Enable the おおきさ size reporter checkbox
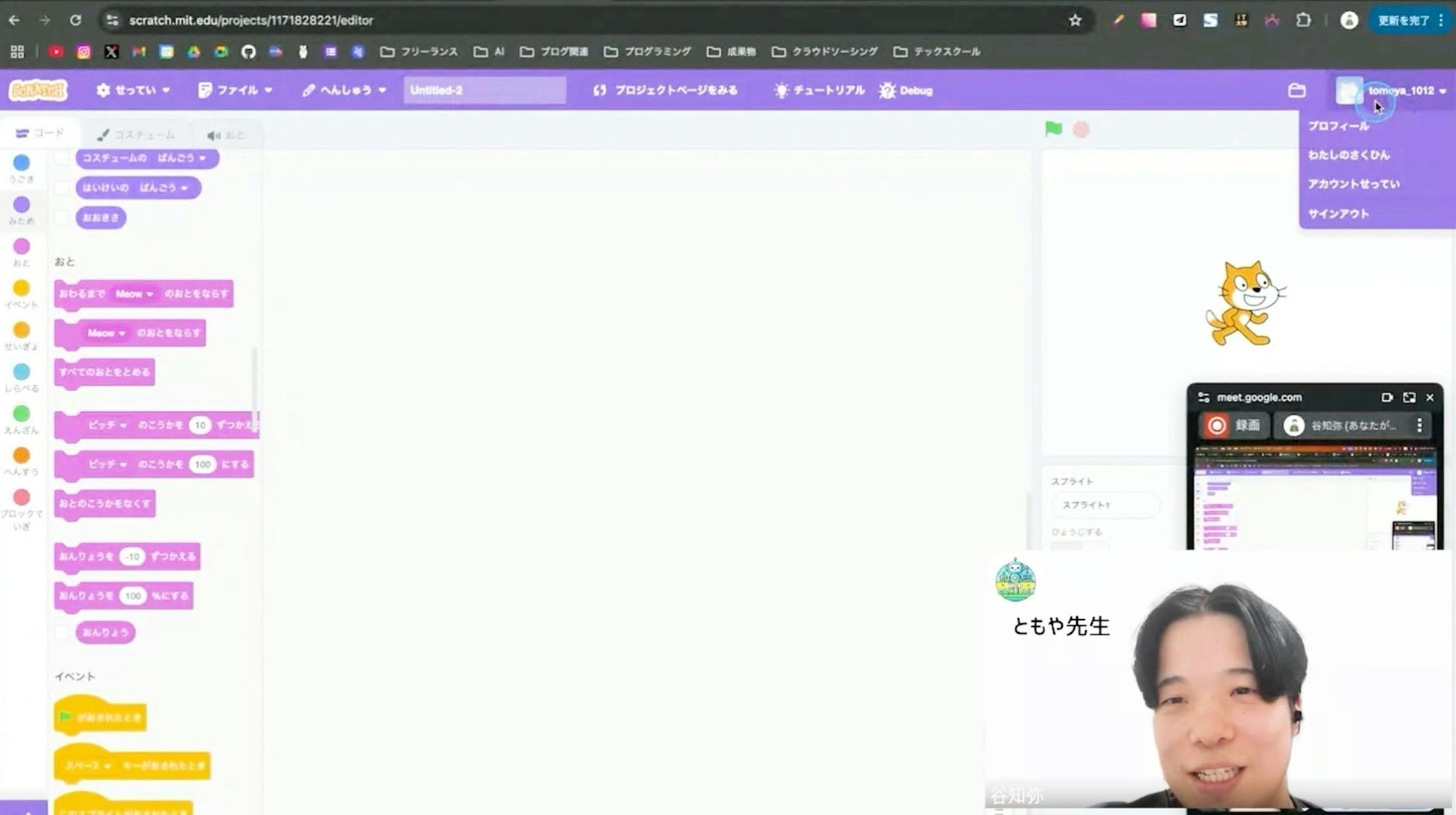 [61, 218]
